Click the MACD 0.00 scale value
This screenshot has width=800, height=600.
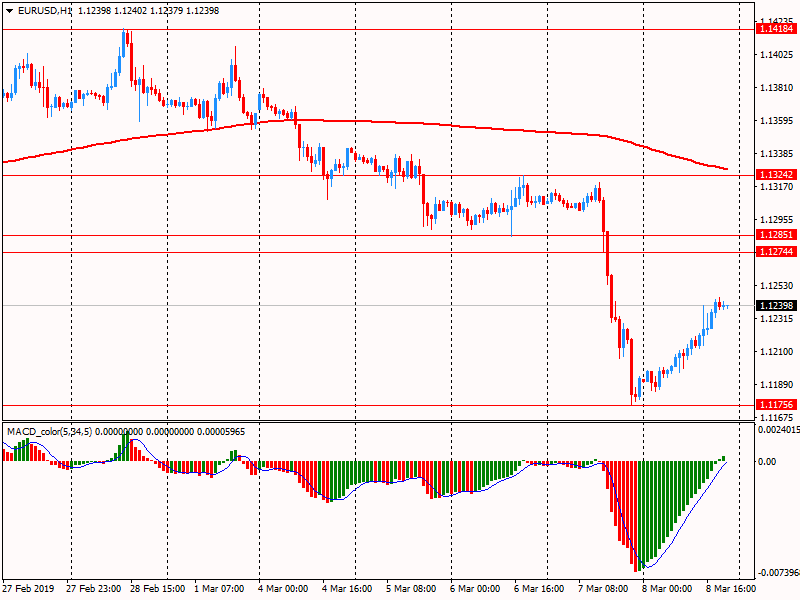(767, 462)
